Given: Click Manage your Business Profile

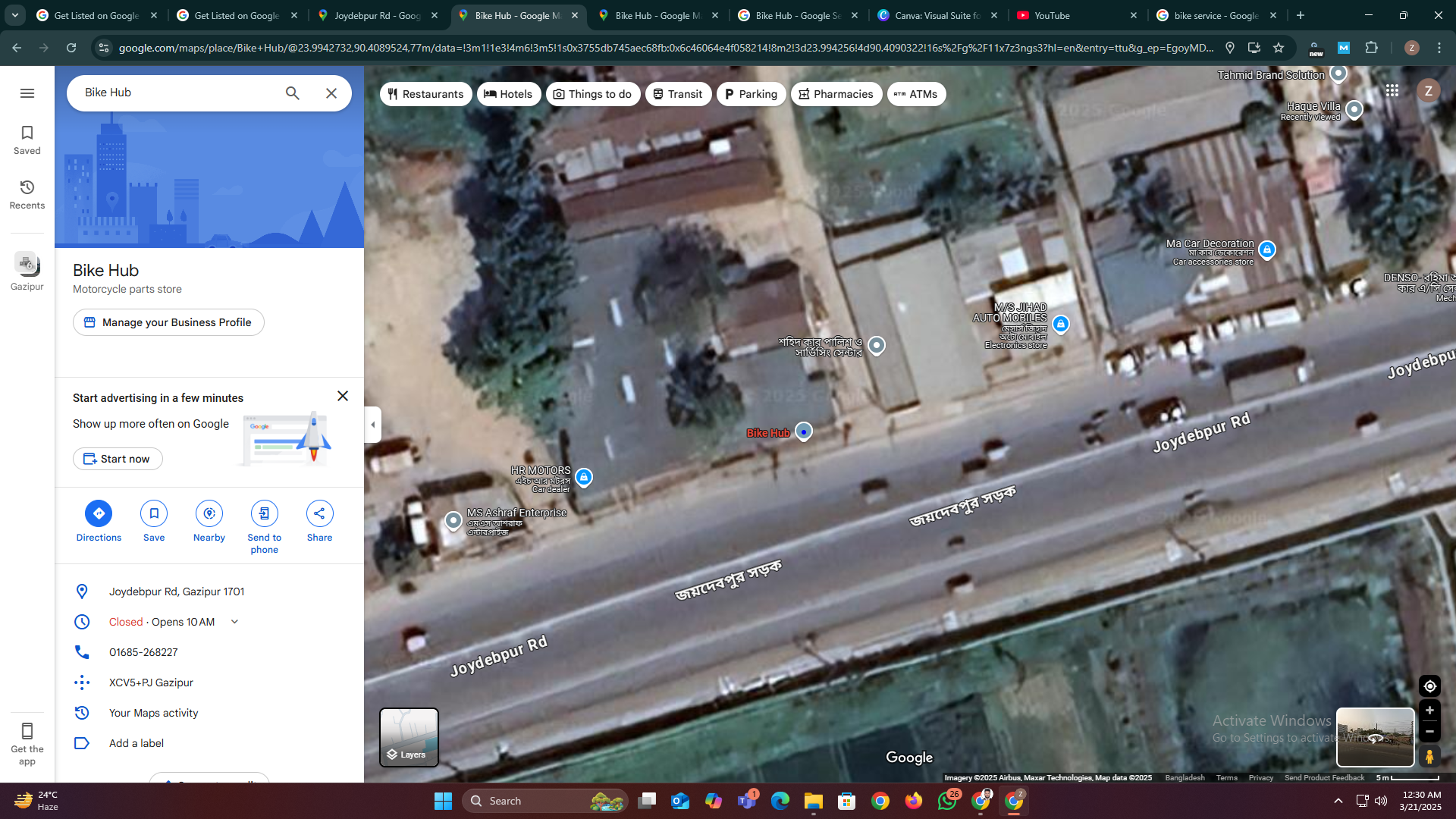Looking at the screenshot, I should tap(168, 322).
